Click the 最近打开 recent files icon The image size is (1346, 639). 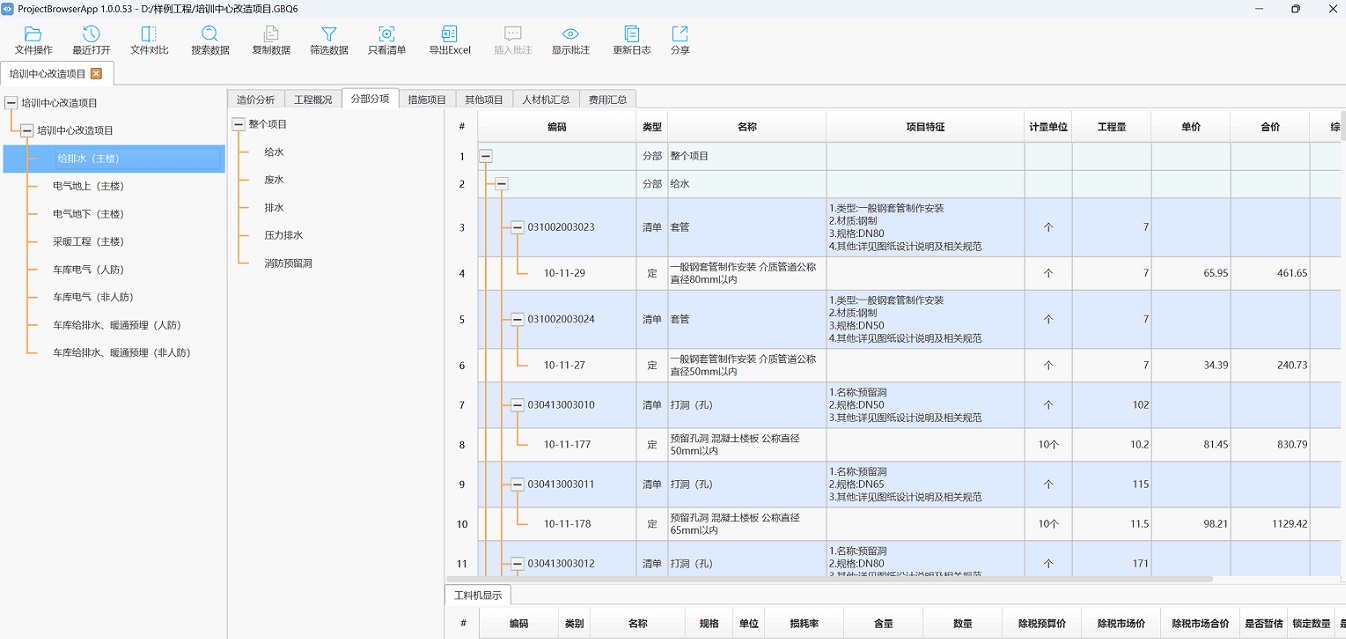91,40
